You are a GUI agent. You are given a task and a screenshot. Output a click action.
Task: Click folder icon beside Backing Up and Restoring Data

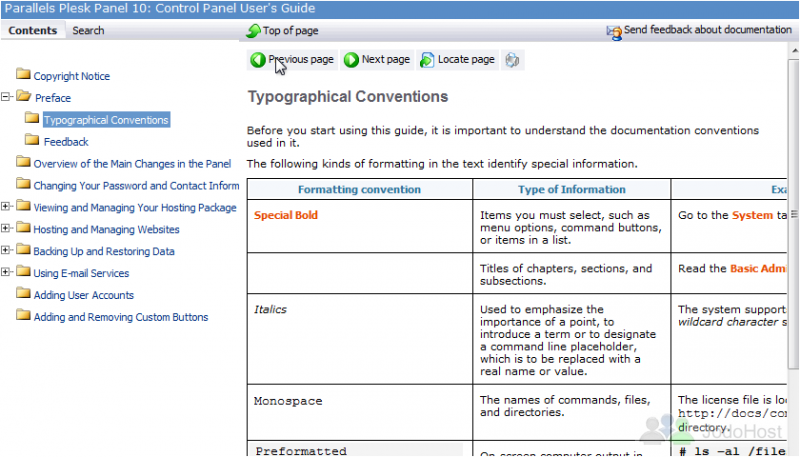23,249
